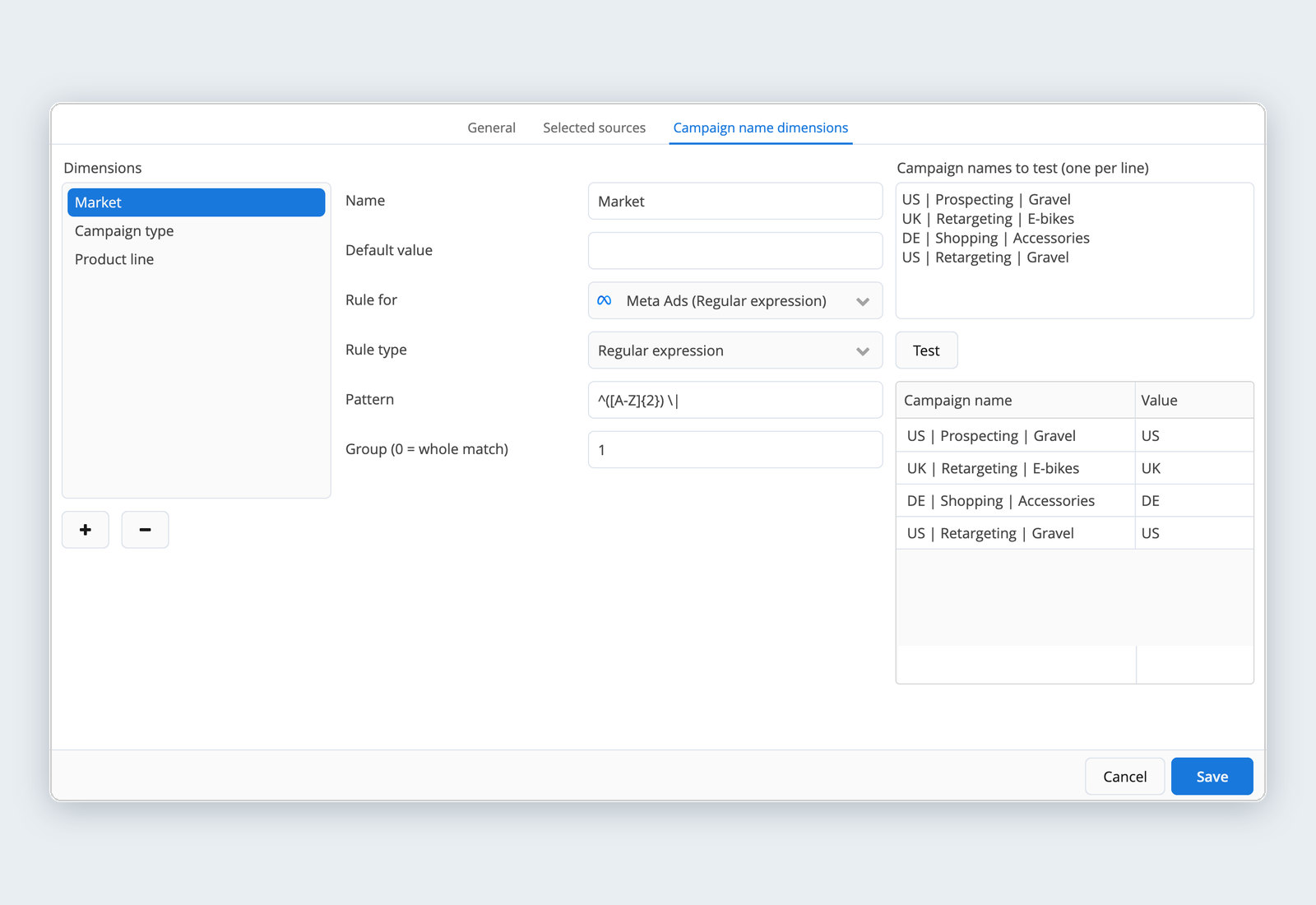The height and width of the screenshot is (905, 1316).
Task: Select result row 'DE | Shopping | Accessories'
Action: click(1074, 501)
